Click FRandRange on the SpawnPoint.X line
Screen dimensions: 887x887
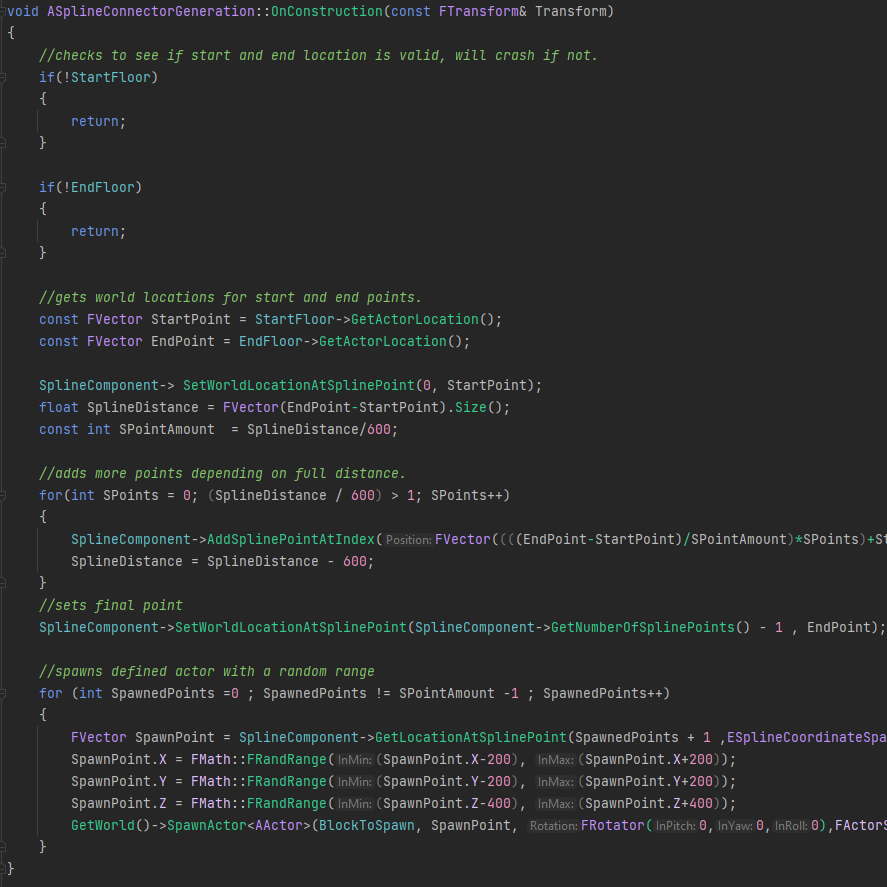pyautogui.click(x=287, y=760)
